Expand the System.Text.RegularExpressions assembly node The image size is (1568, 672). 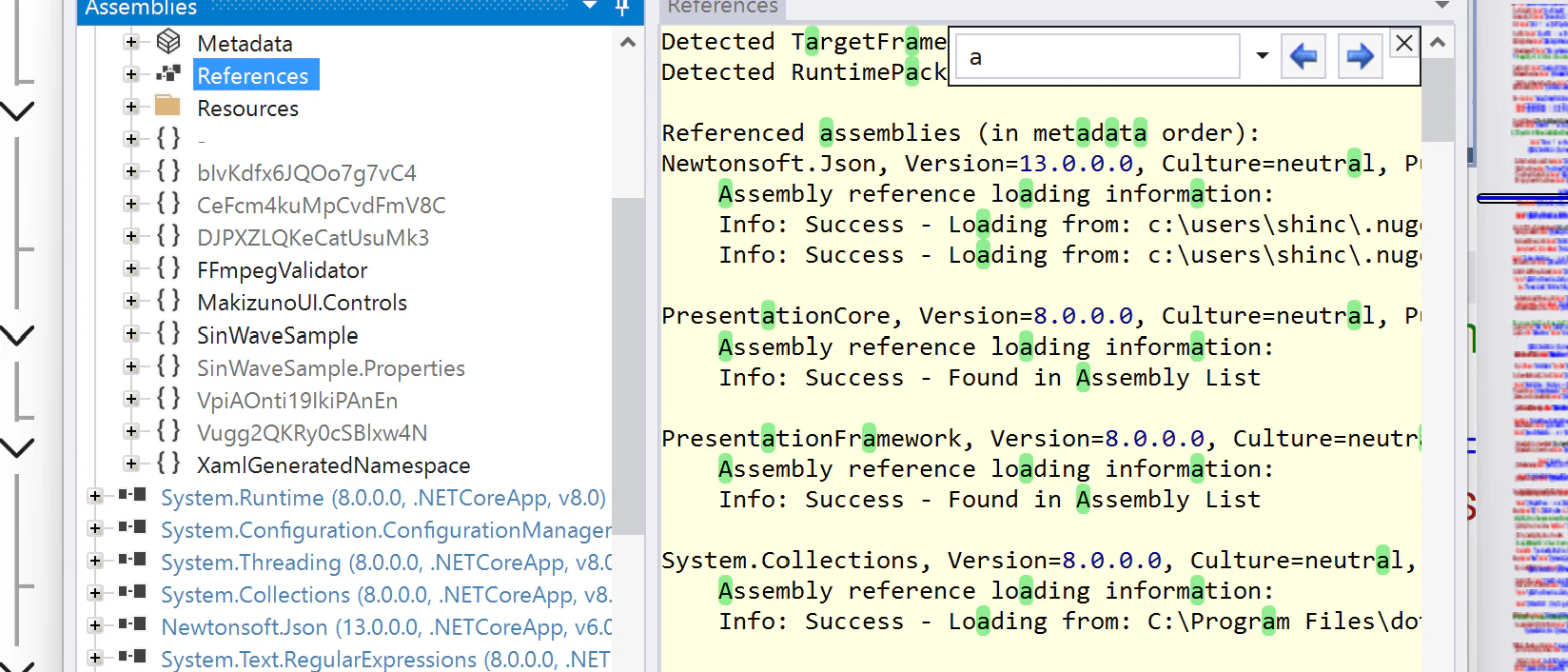pos(94,658)
